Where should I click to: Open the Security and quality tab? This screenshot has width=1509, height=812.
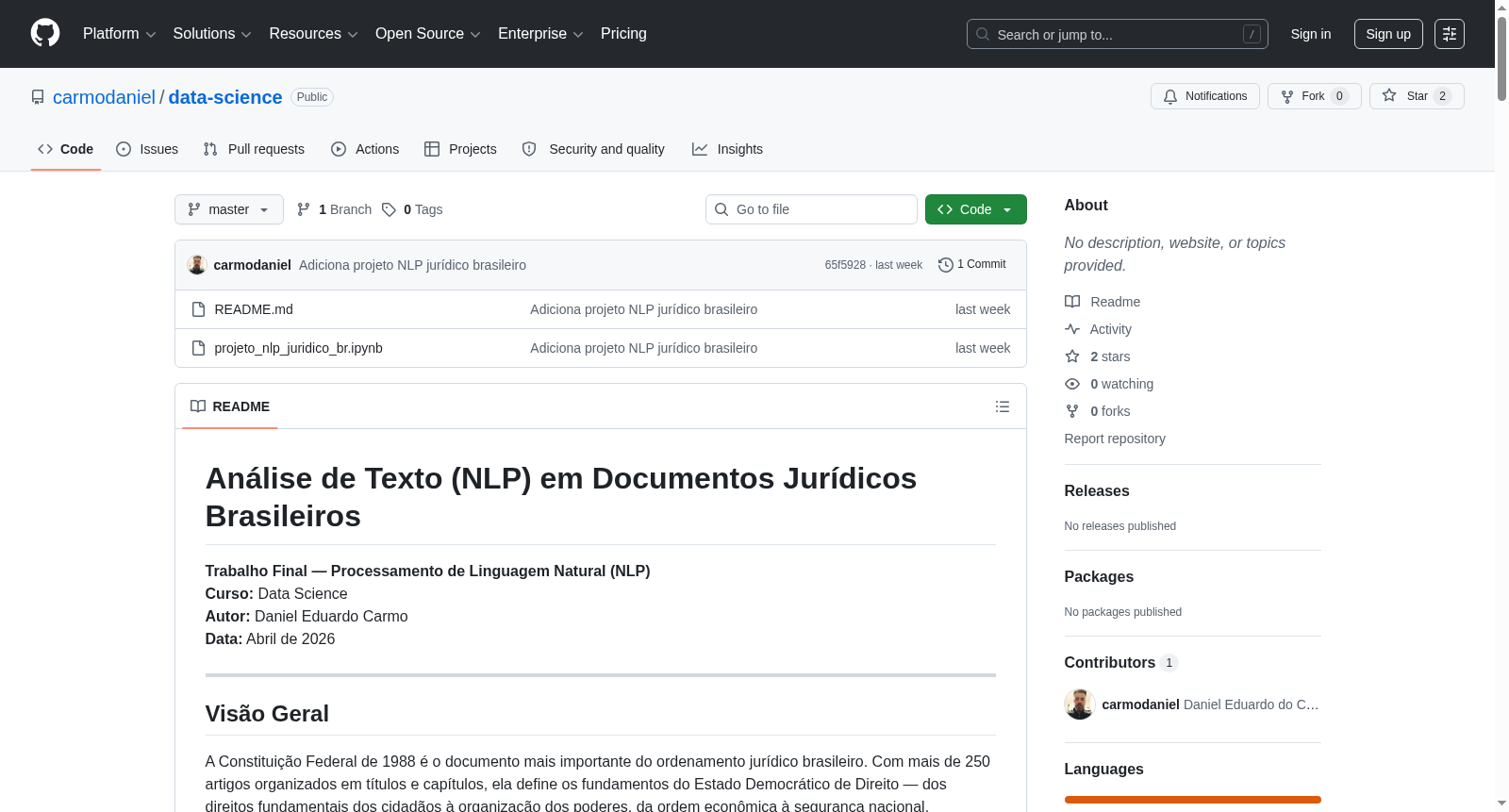(593, 149)
